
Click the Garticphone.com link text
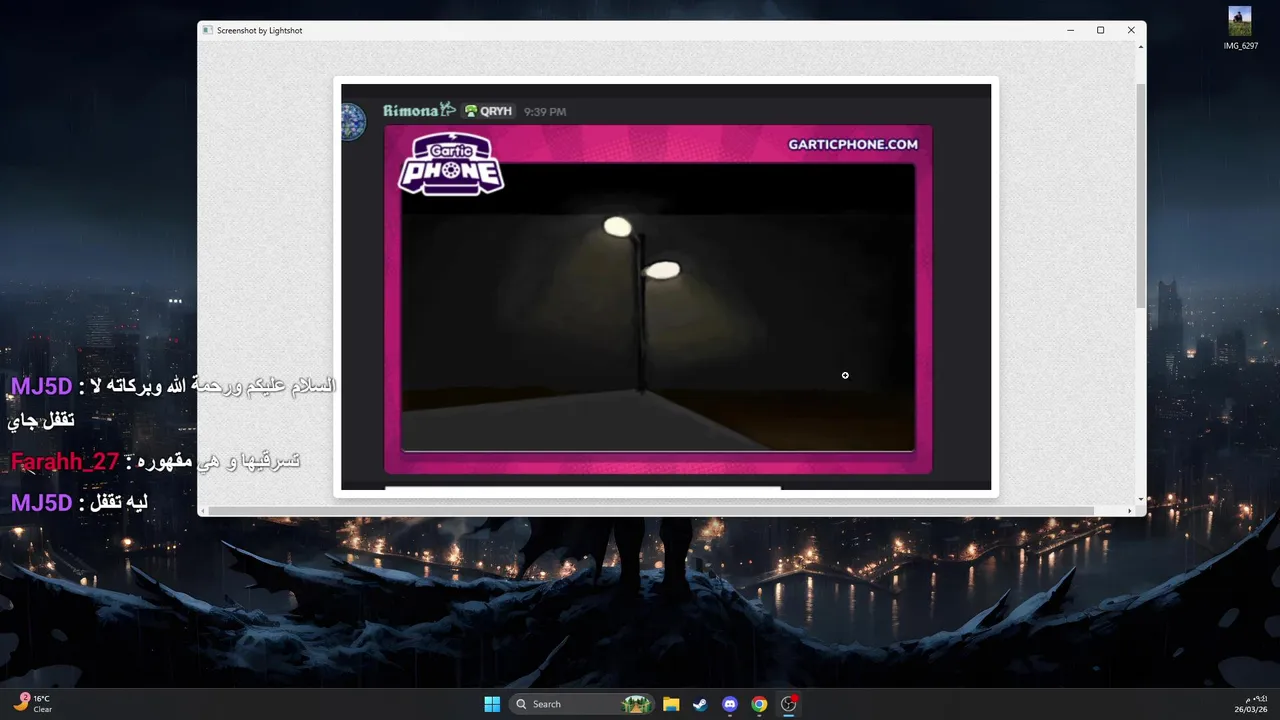853,144
